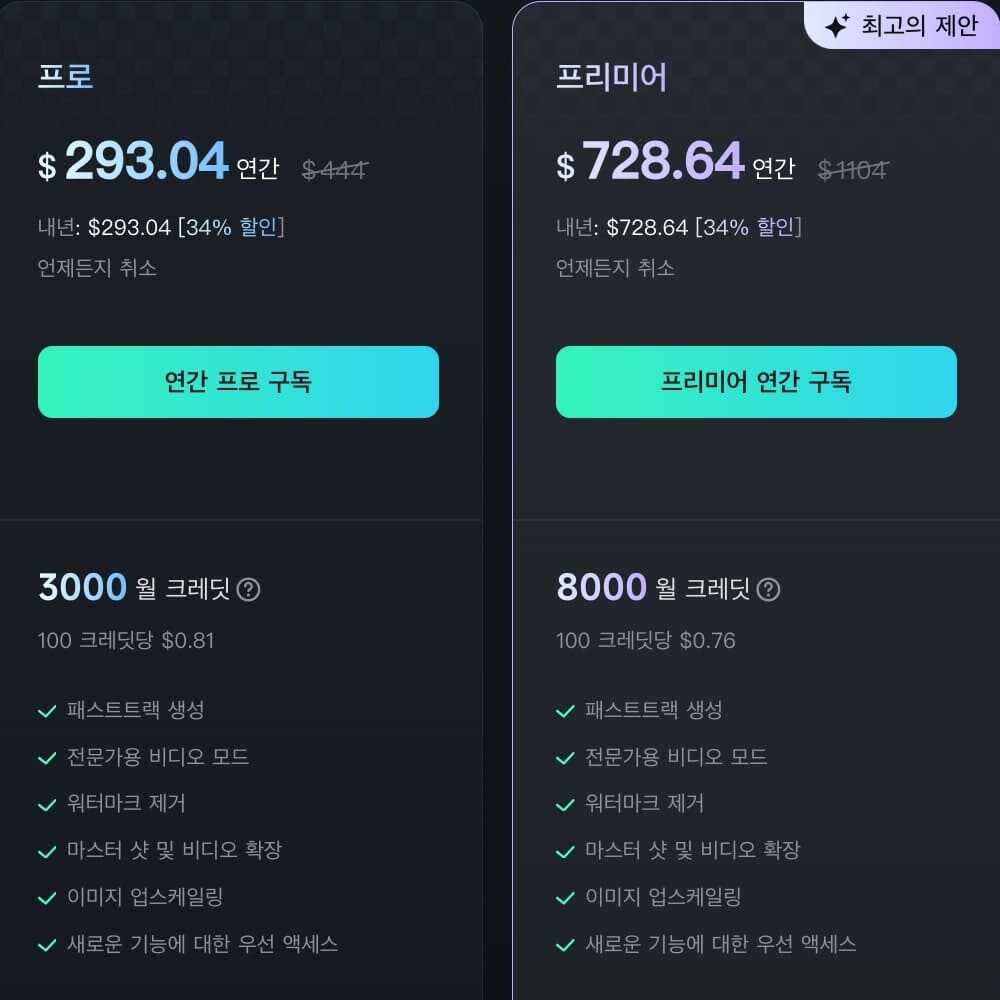Click the strikethrough $444 original price
The height and width of the screenshot is (1000, 1000).
[x=336, y=170]
